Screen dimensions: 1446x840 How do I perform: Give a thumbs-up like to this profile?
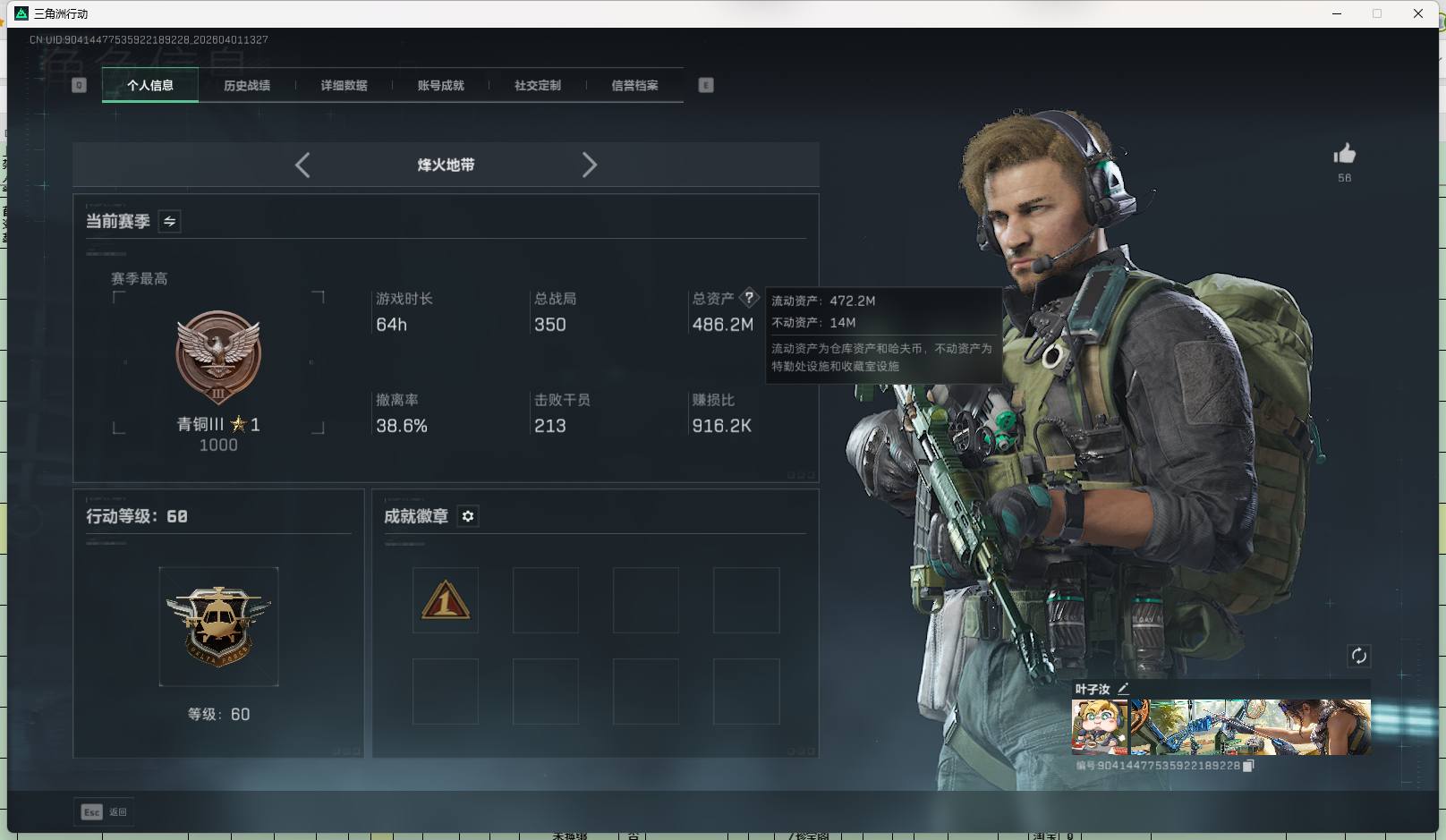[x=1344, y=154]
